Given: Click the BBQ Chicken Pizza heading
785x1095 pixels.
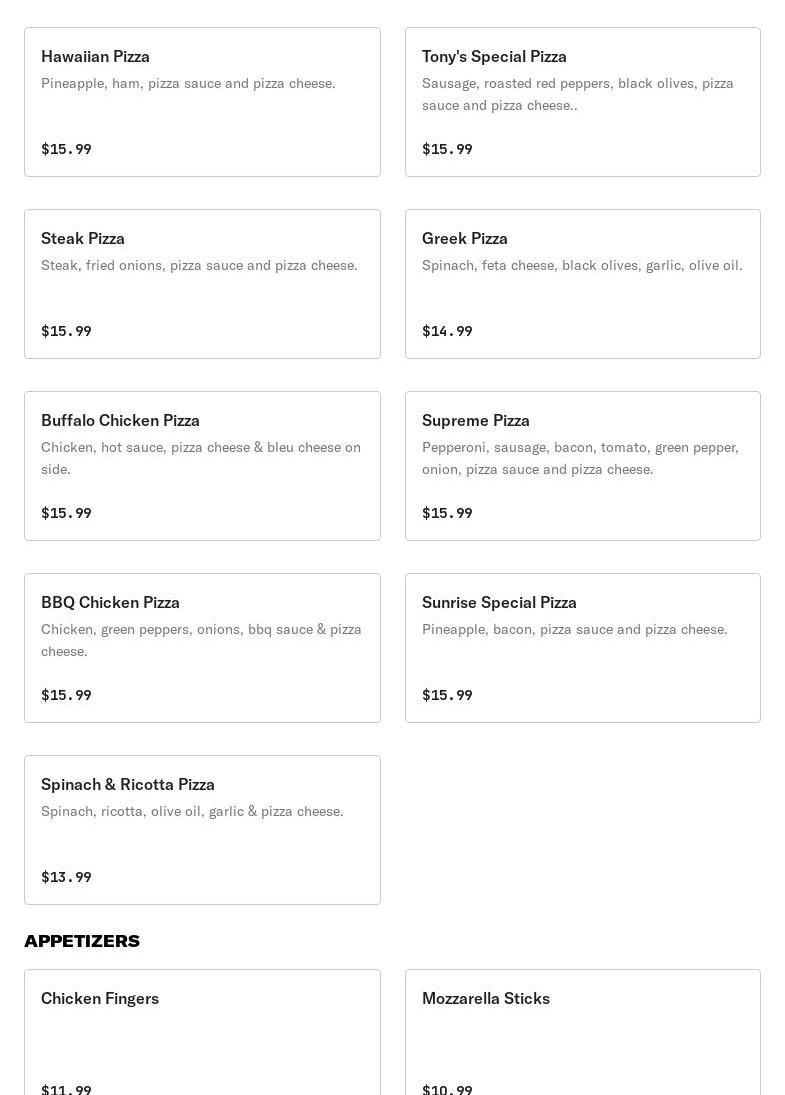Looking at the screenshot, I should [110, 602].
